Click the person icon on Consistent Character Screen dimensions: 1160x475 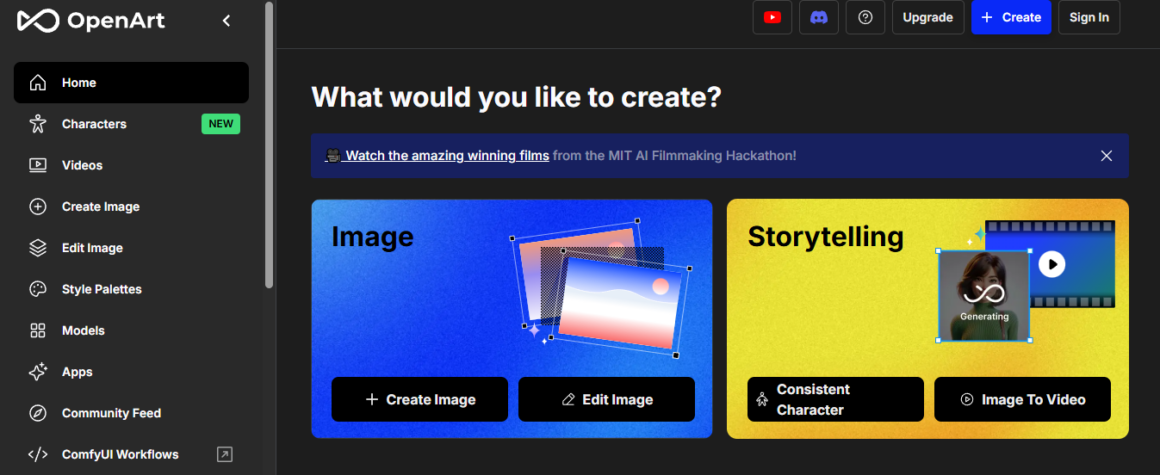762,400
